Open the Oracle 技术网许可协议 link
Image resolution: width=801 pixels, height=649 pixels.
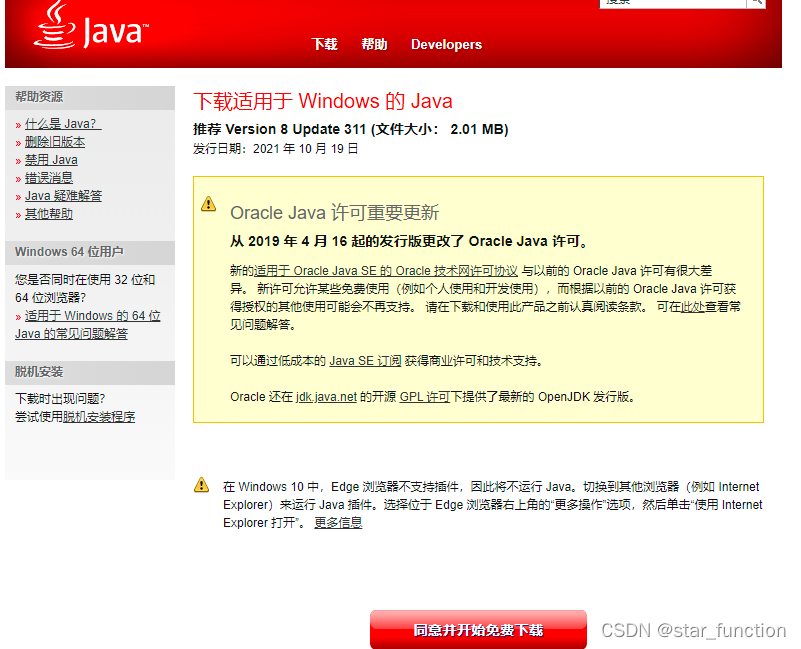click(386, 271)
